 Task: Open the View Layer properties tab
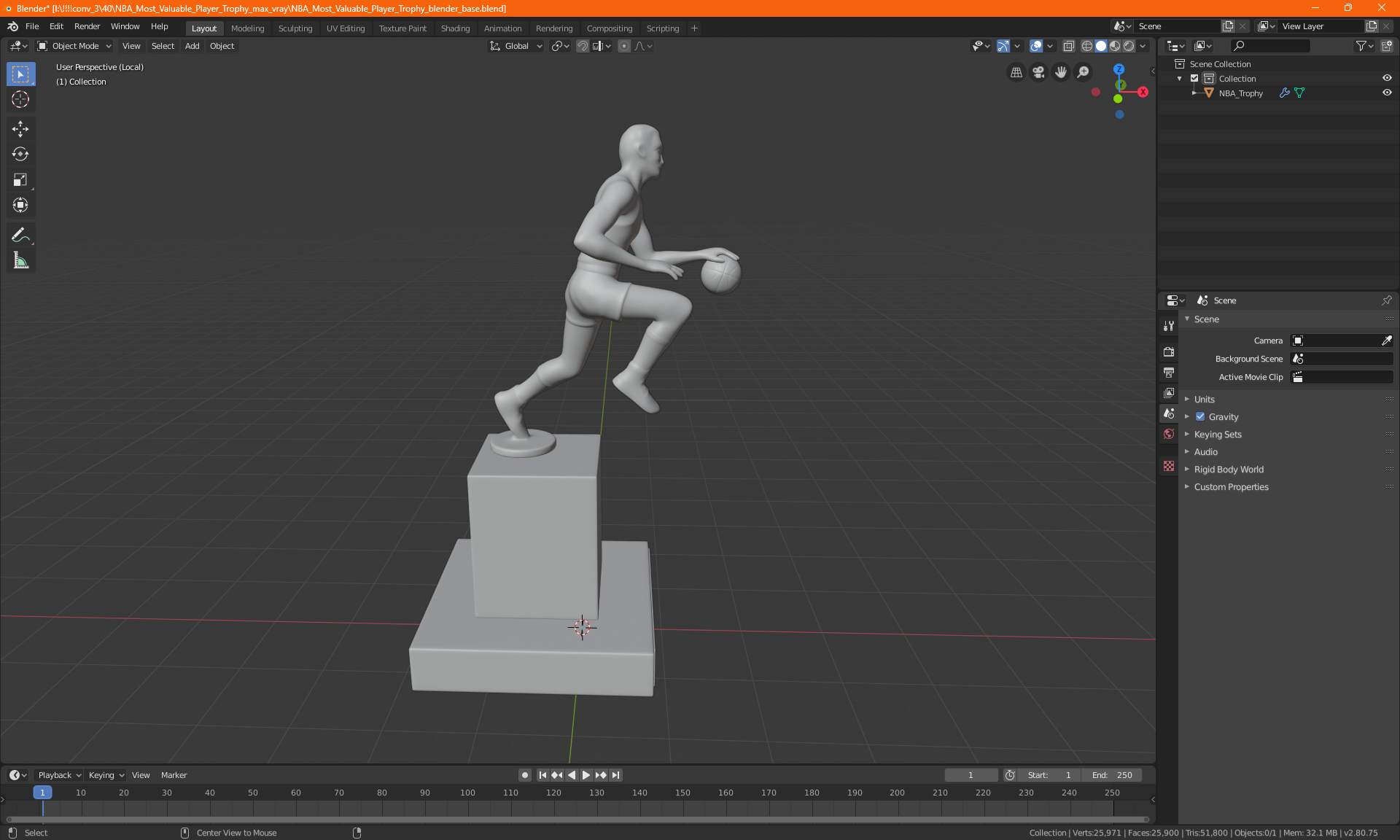point(1169,392)
